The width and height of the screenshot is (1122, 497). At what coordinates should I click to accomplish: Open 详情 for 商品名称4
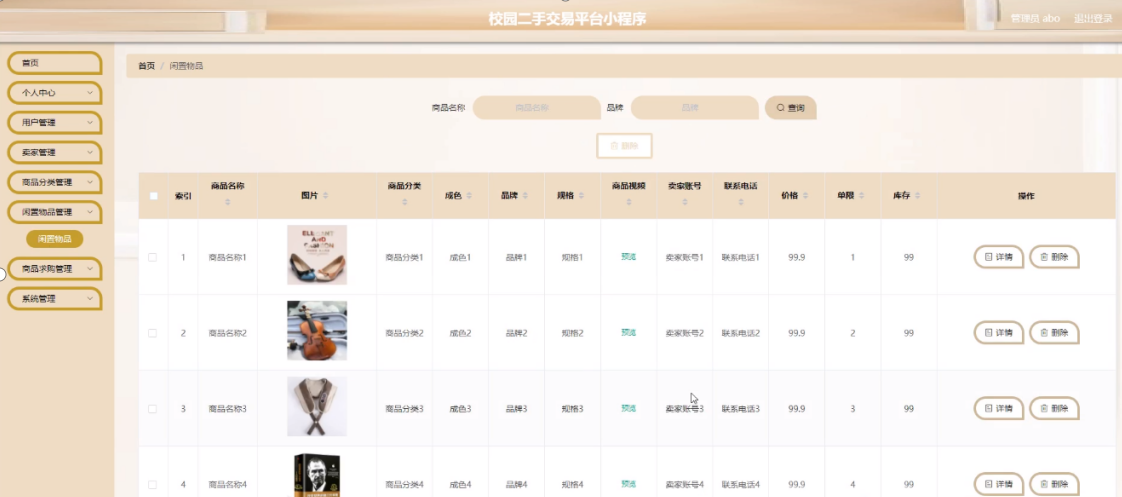pyautogui.click(x=998, y=484)
